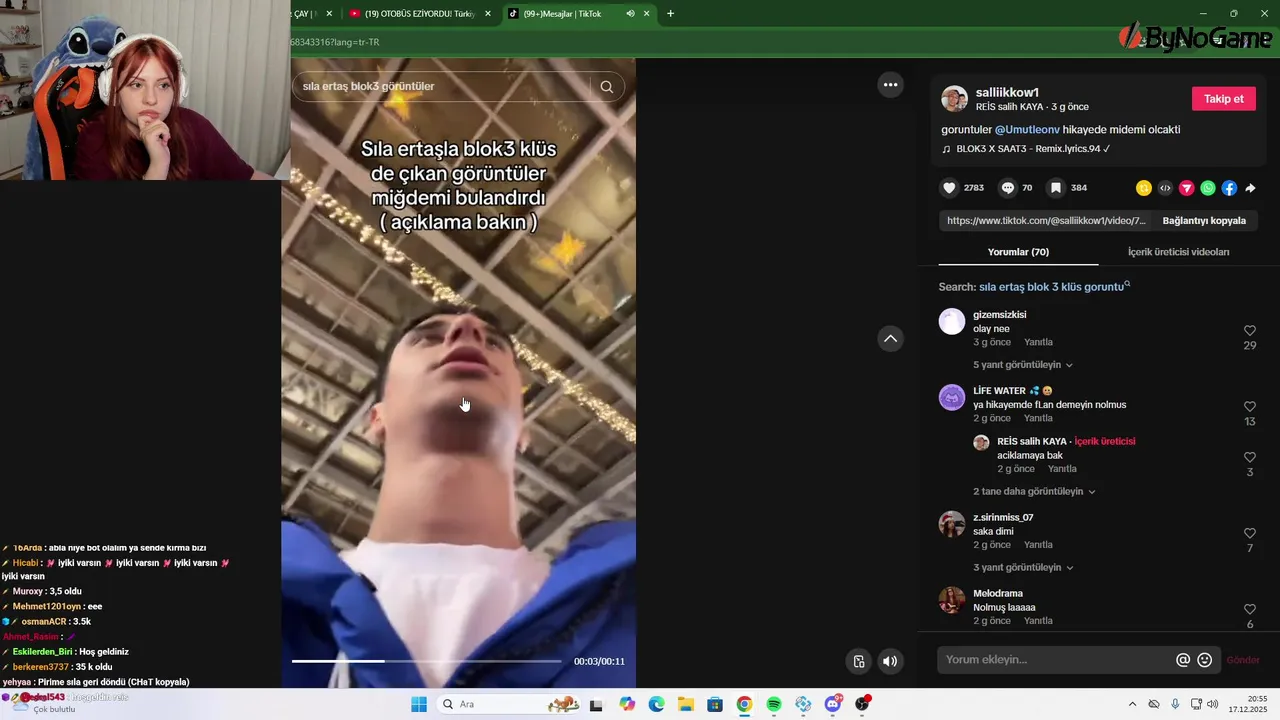Viewport: 1280px width, 720px height.
Task: Click 'Yanıtla' under z.sirinmiss_07's comment
Action: (x=1038, y=545)
